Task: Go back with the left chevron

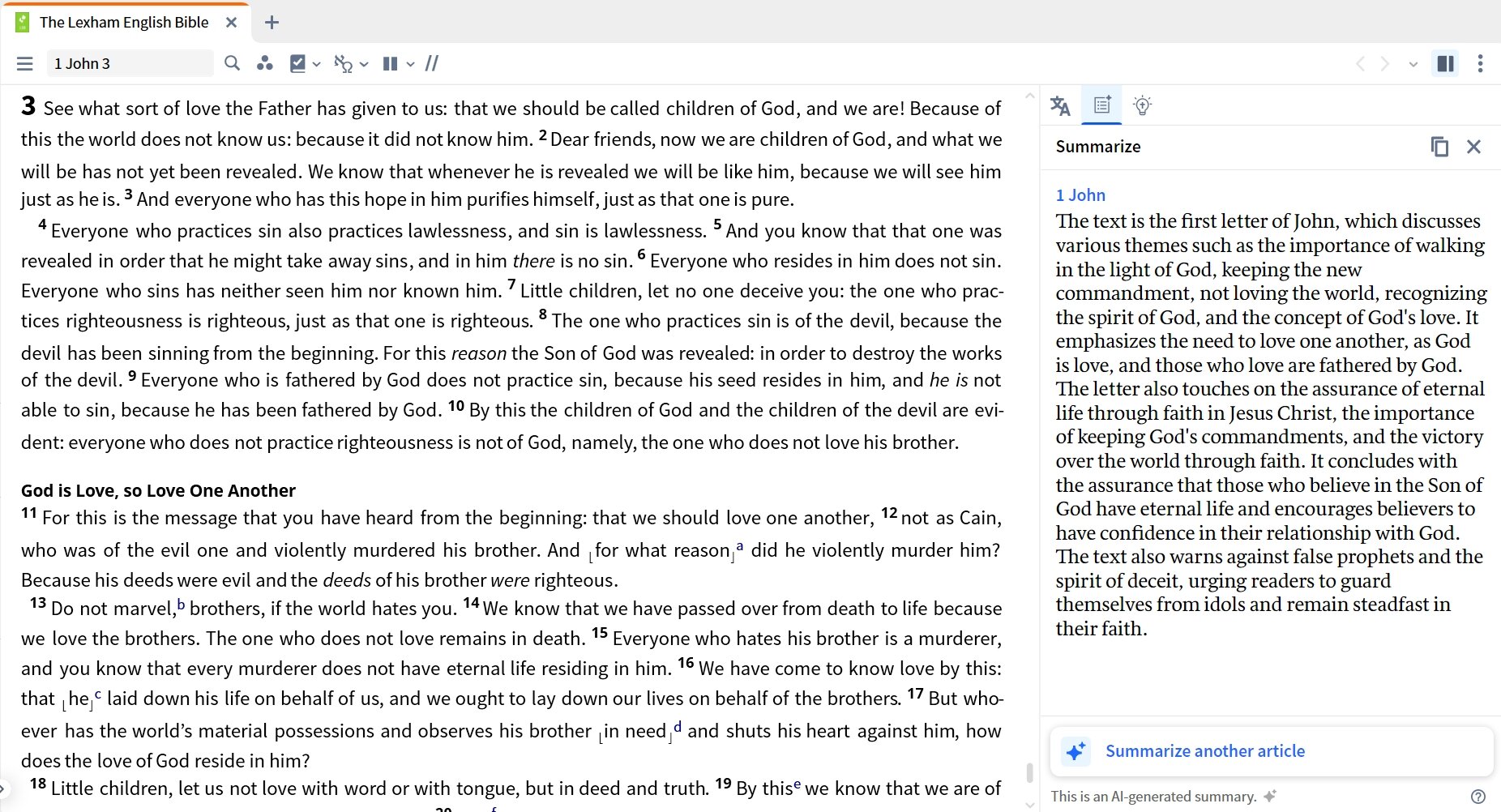Action: pyautogui.click(x=1361, y=64)
